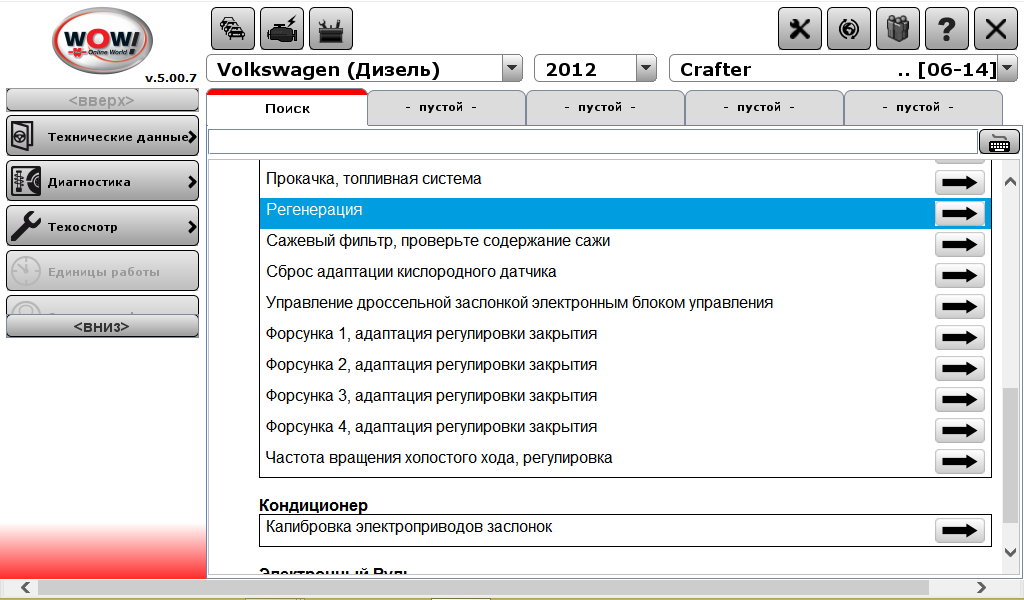Select Форсунка 2, адаптация регулировки закрытия
The image size is (1024, 600).
pyautogui.click(x=431, y=365)
